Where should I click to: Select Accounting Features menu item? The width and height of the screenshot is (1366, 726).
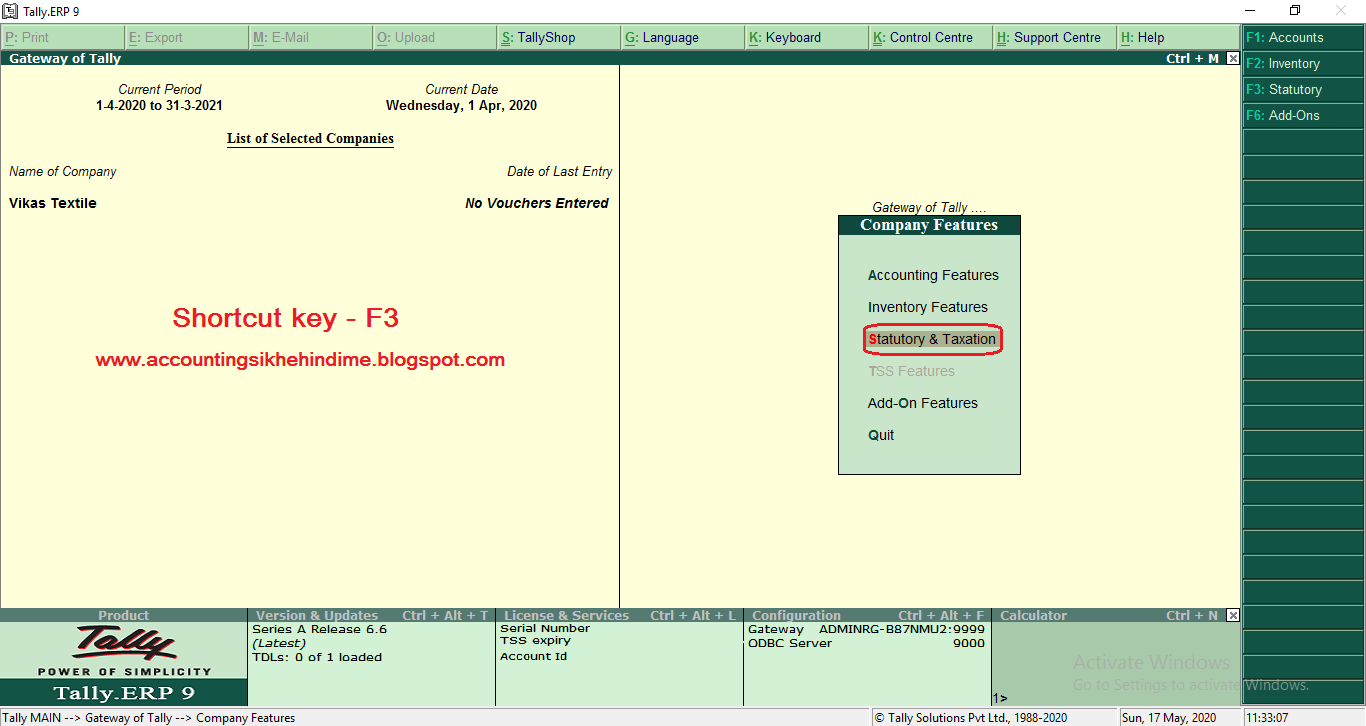coord(933,275)
